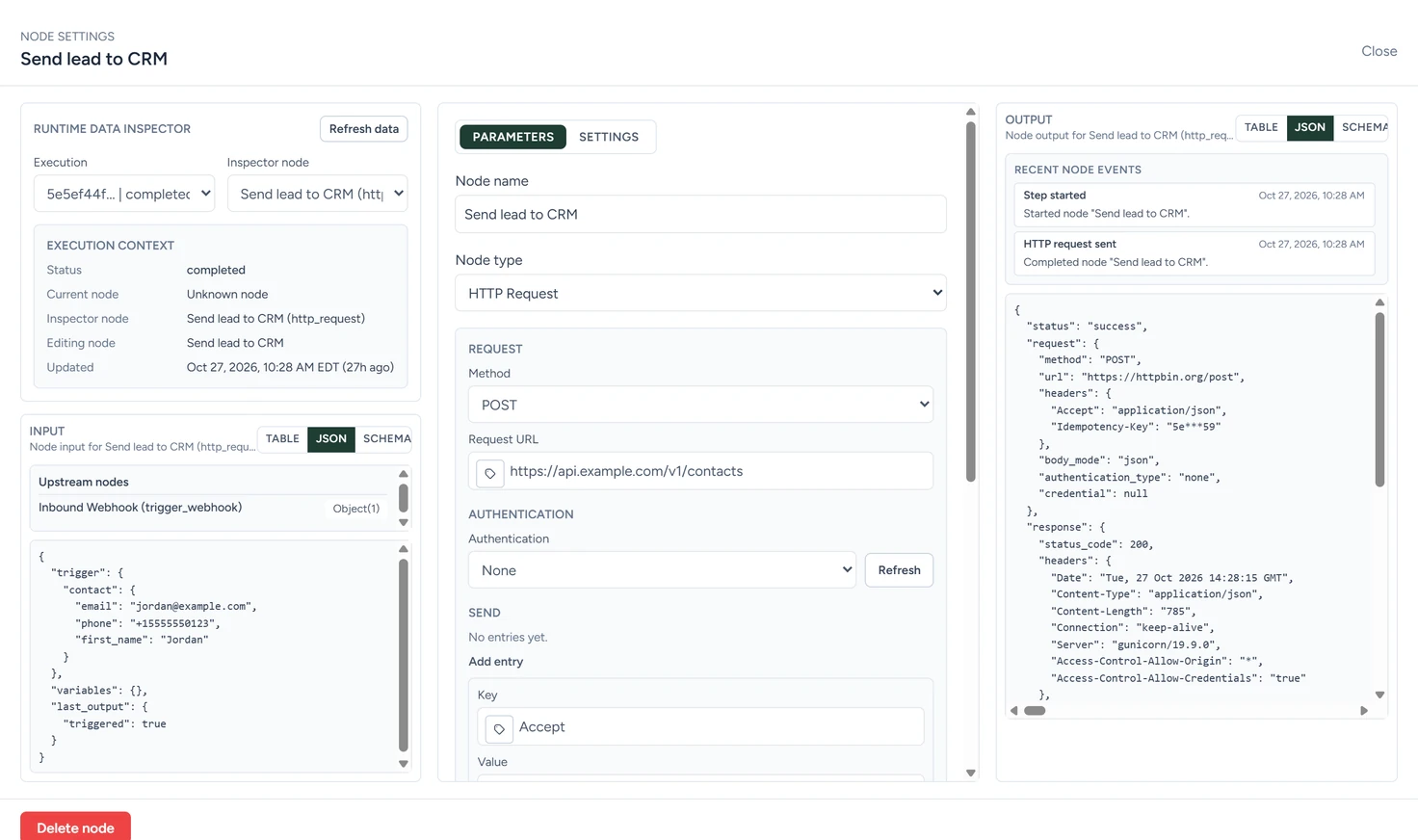Click the right arrow of the output horizontal scrollbar
1418x840 pixels.
(x=1364, y=711)
